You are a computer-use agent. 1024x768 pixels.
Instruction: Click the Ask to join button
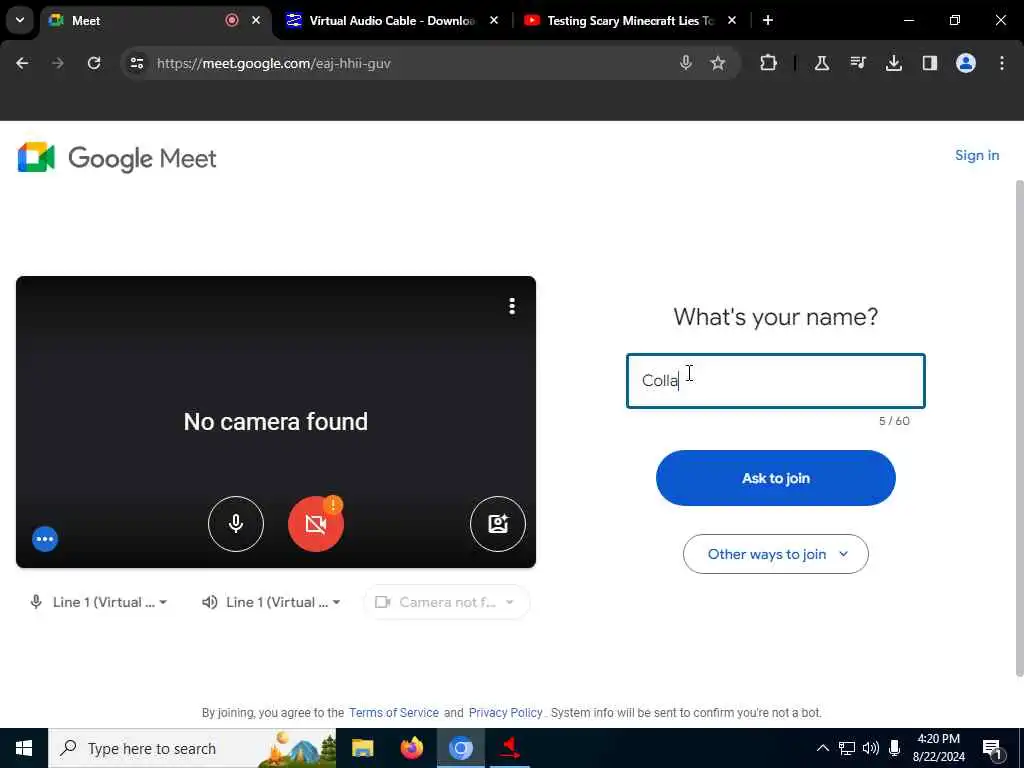point(776,478)
